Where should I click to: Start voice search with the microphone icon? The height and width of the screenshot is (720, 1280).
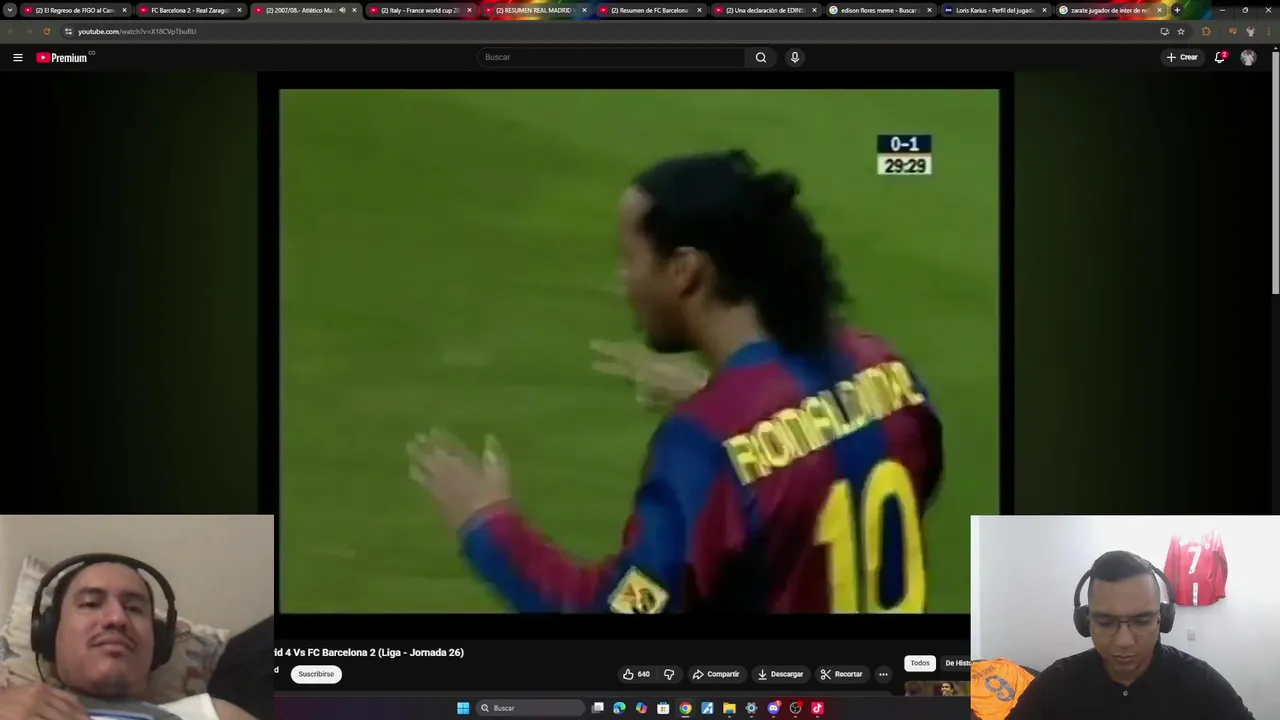[795, 57]
